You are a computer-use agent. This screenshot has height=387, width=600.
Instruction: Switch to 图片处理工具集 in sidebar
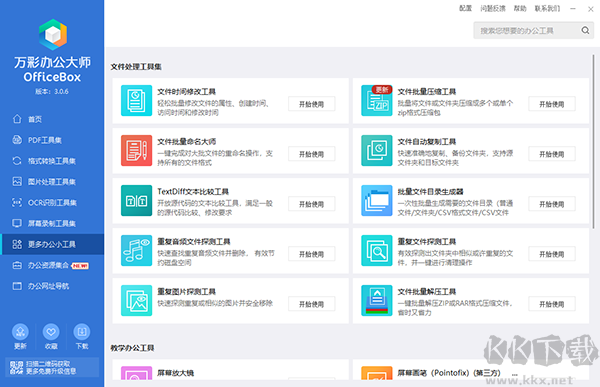(x=52, y=181)
